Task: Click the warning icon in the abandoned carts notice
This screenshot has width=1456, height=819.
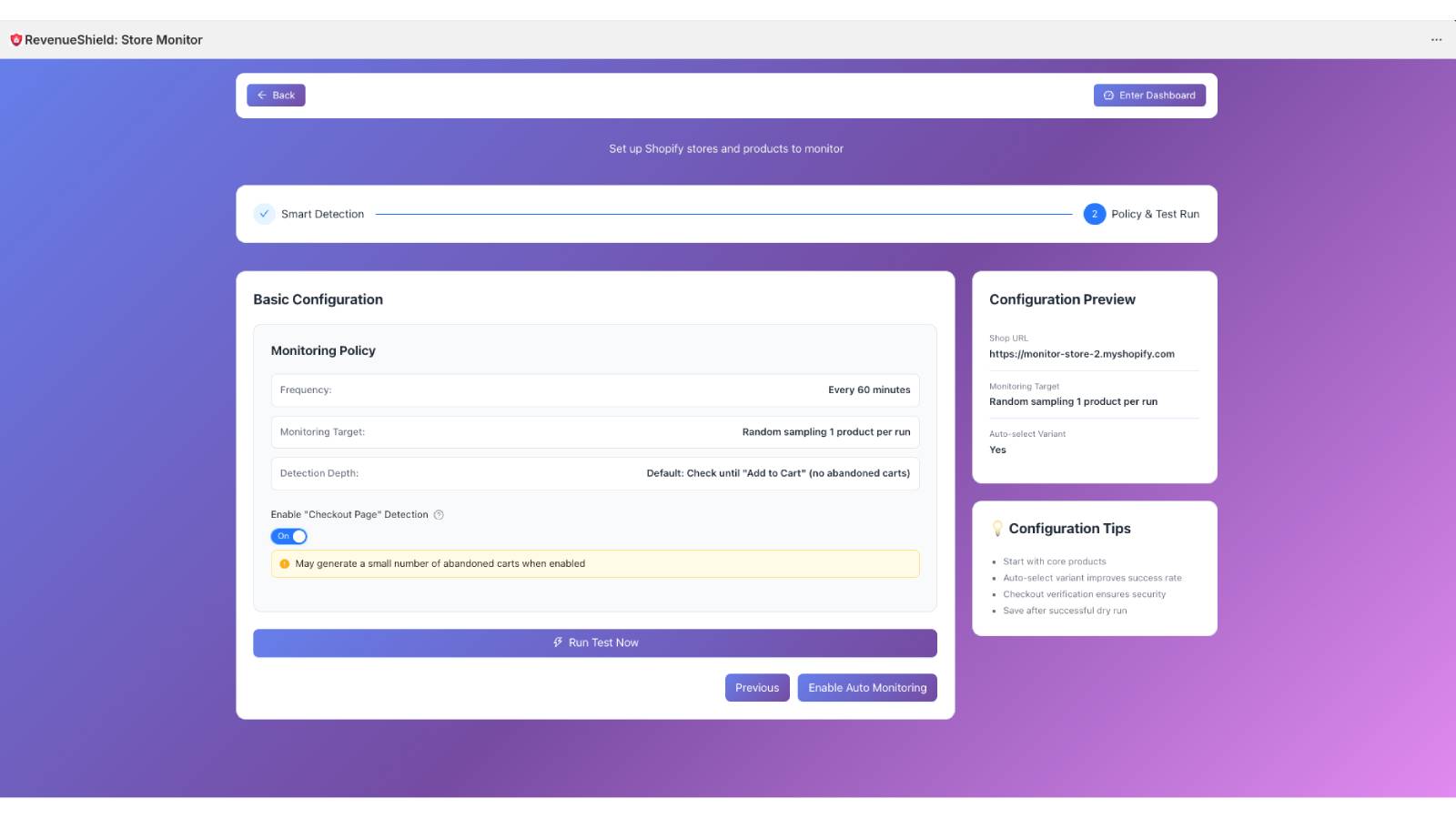Action: tap(283, 563)
